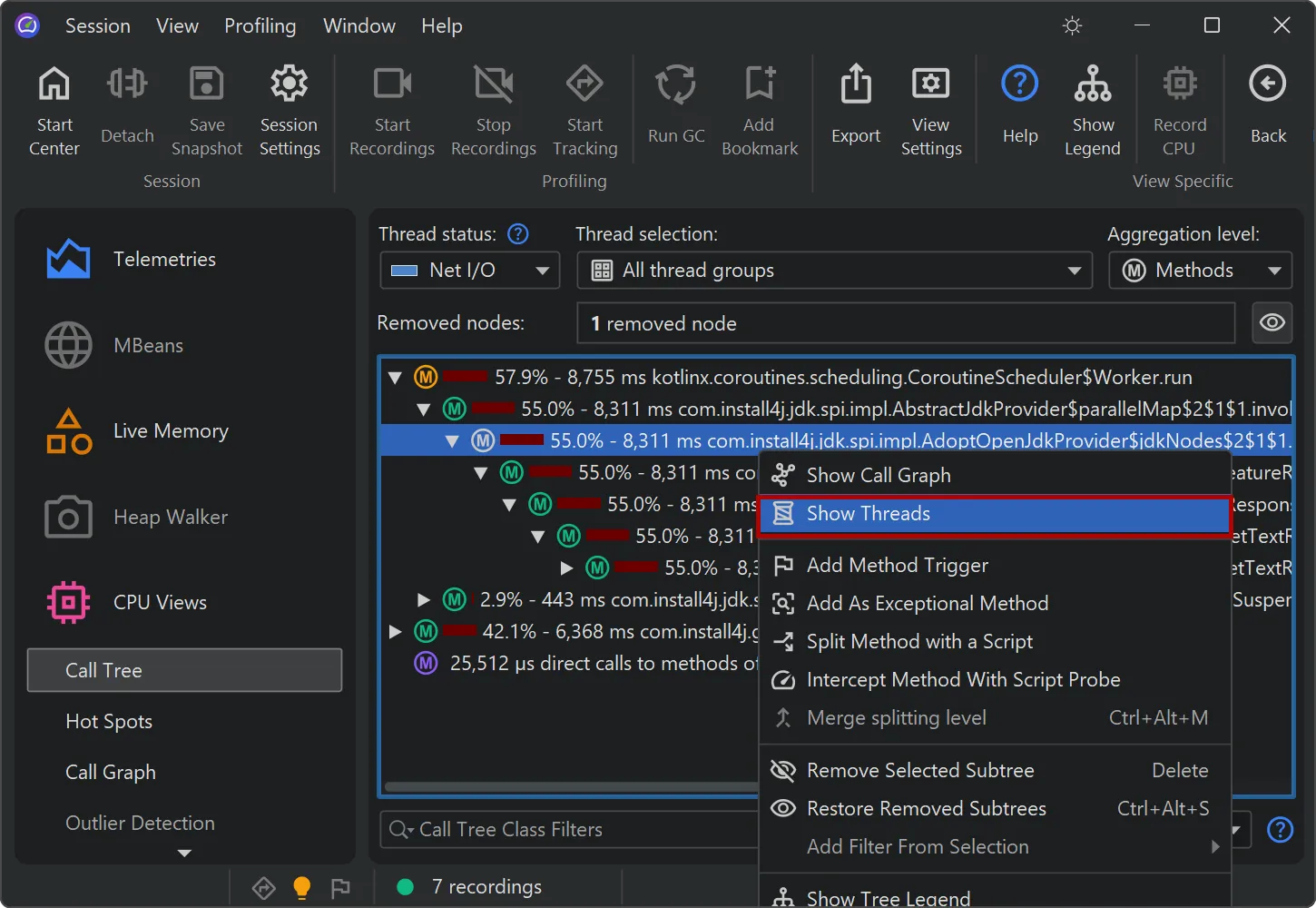Save a snapshot of the session
Screen dimensions: 1316x908
click(x=206, y=109)
